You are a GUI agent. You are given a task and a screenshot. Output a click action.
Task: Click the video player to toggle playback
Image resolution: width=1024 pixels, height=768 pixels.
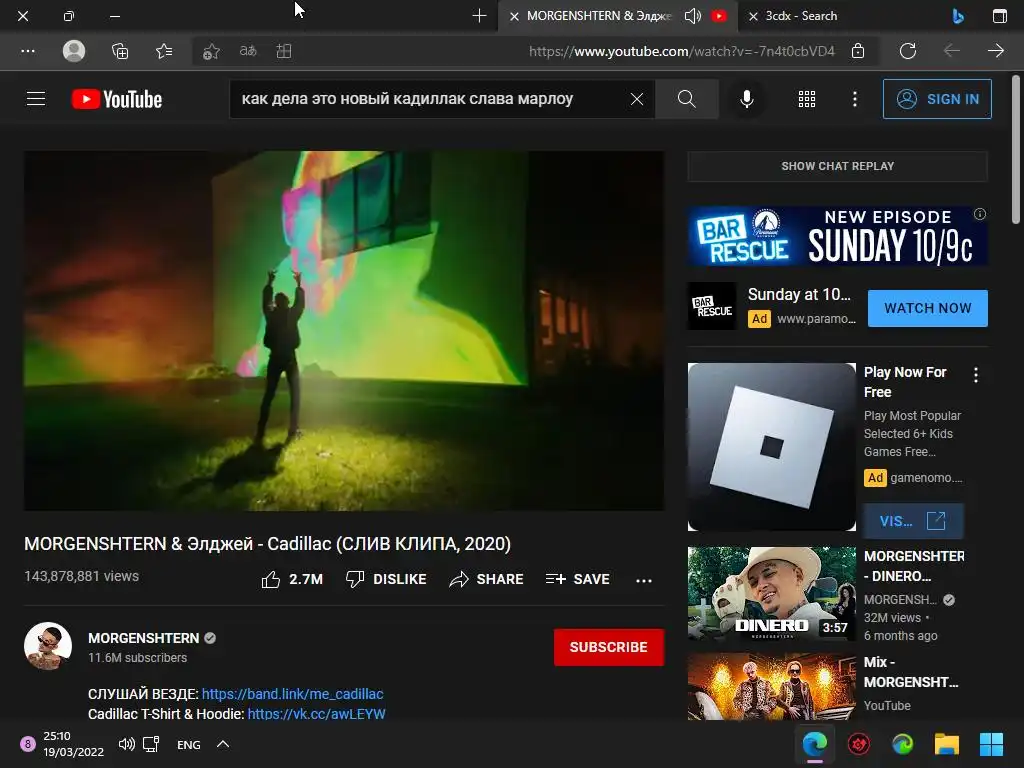344,331
